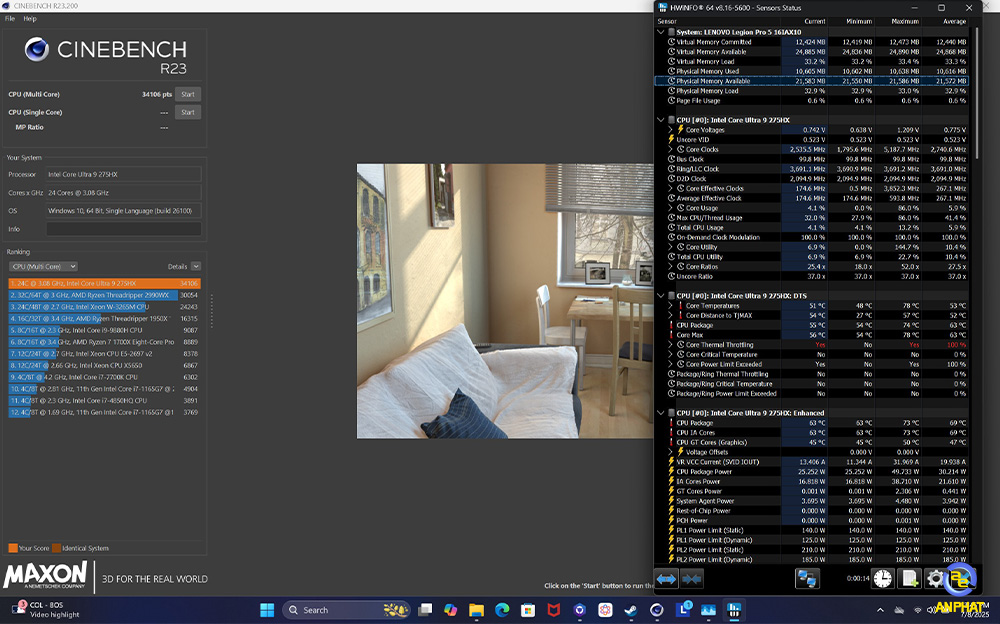Start the CPU (Single Core) benchmark

(x=188, y=112)
